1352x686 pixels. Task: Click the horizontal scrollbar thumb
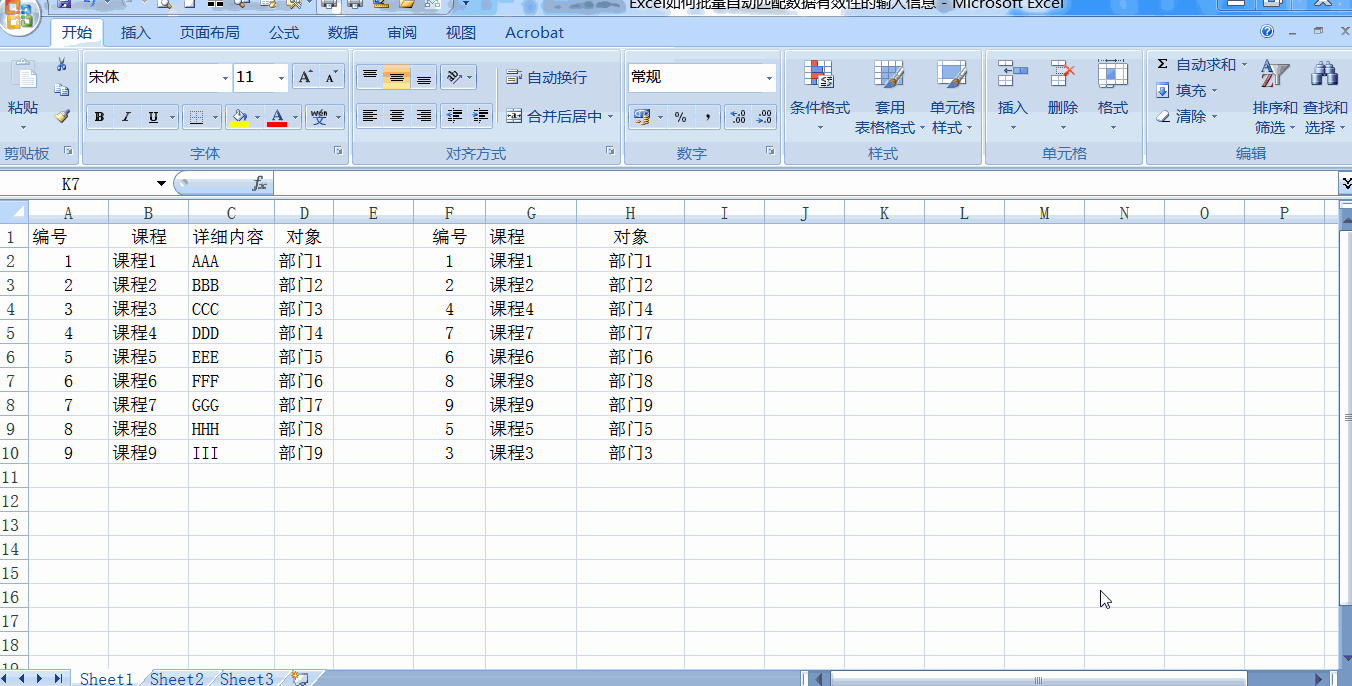coord(1038,680)
